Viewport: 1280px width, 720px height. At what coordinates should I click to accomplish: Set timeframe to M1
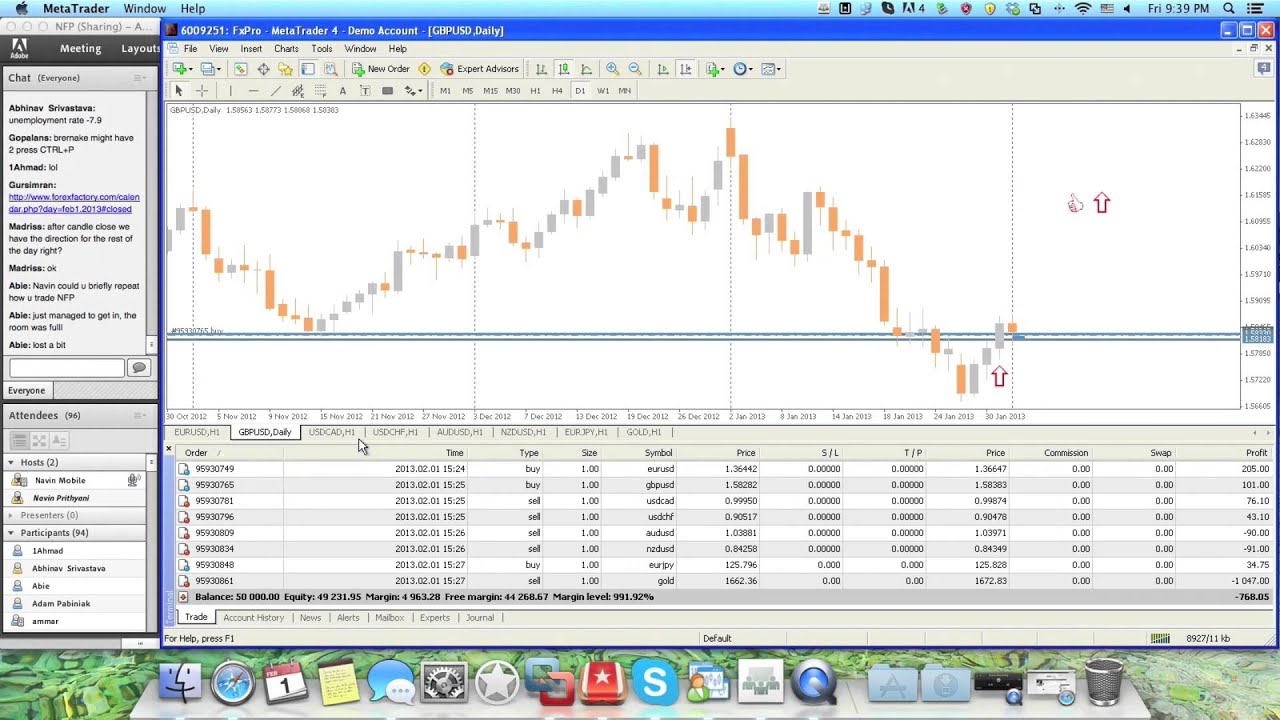pyautogui.click(x=445, y=90)
